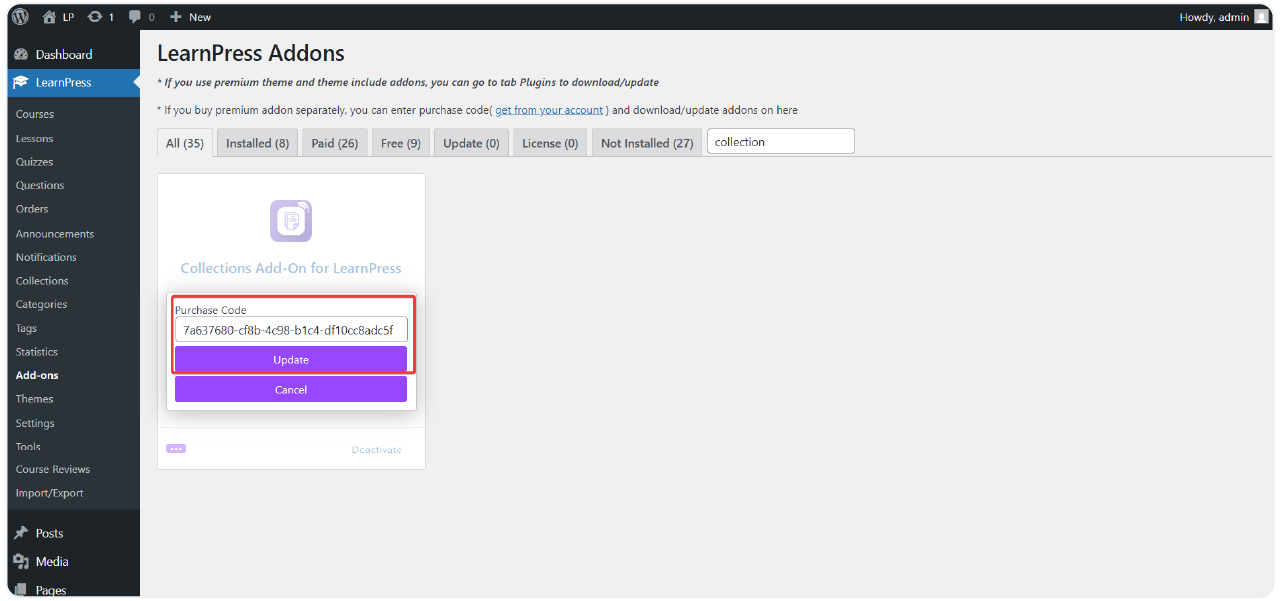Viewport: 1280px width, 601px height.
Task: Open the admin user avatar
Action: point(1262,17)
